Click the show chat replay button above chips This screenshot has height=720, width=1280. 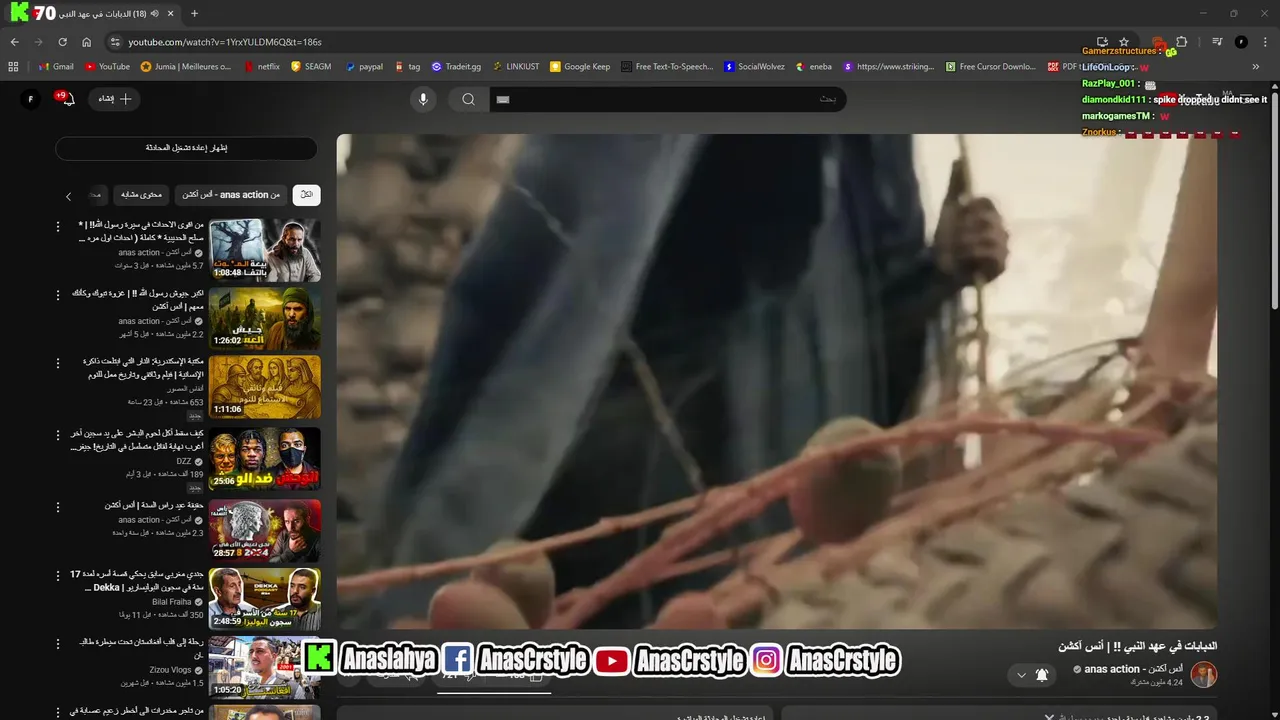point(186,148)
